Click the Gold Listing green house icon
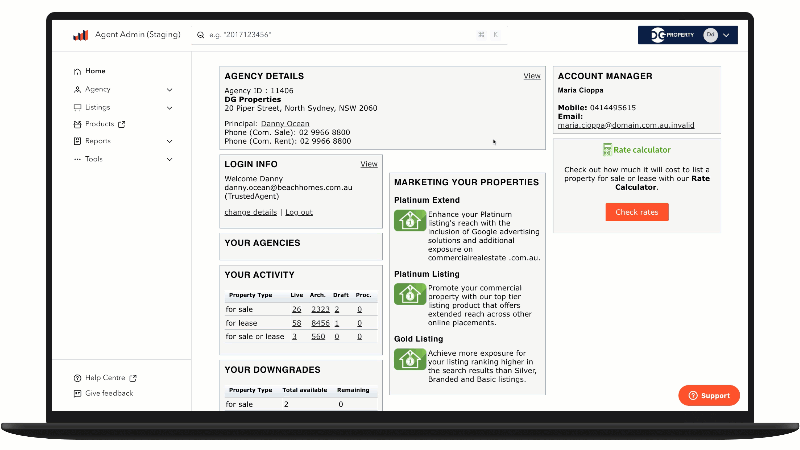Viewport: 800px width, 450px height. pyautogui.click(x=410, y=359)
